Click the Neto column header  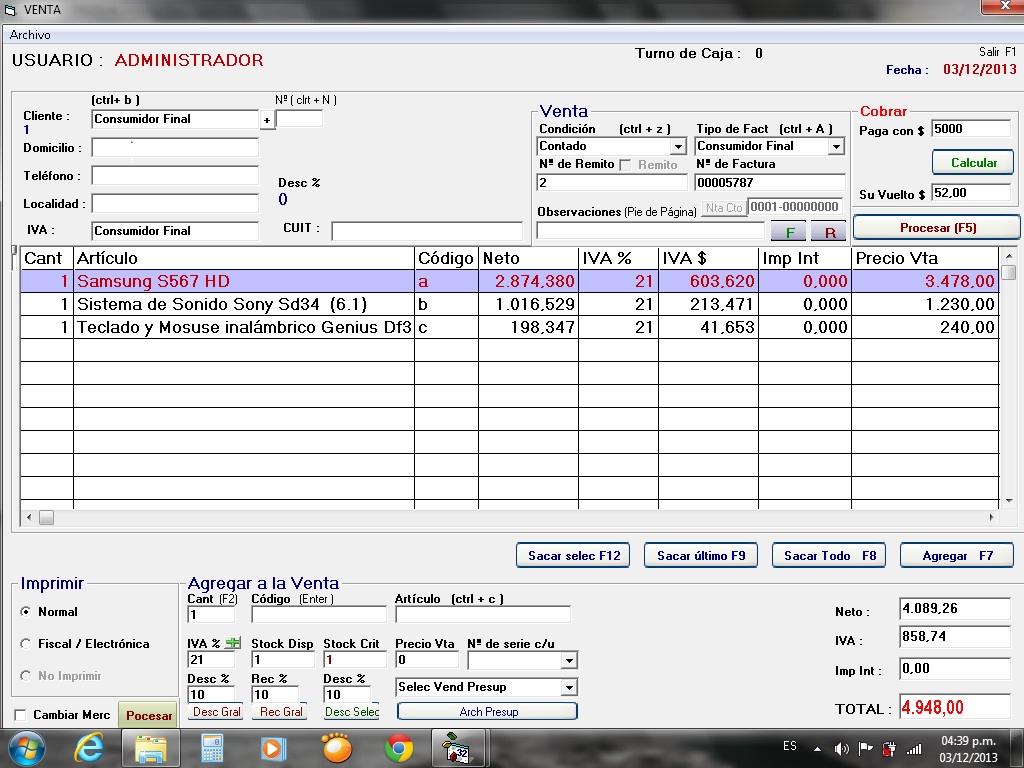click(528, 259)
